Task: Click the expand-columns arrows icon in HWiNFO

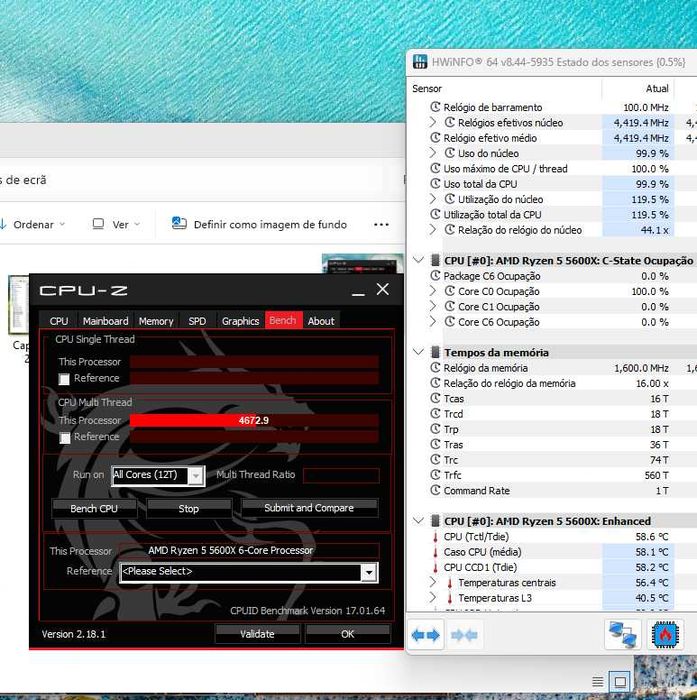Action: point(426,635)
